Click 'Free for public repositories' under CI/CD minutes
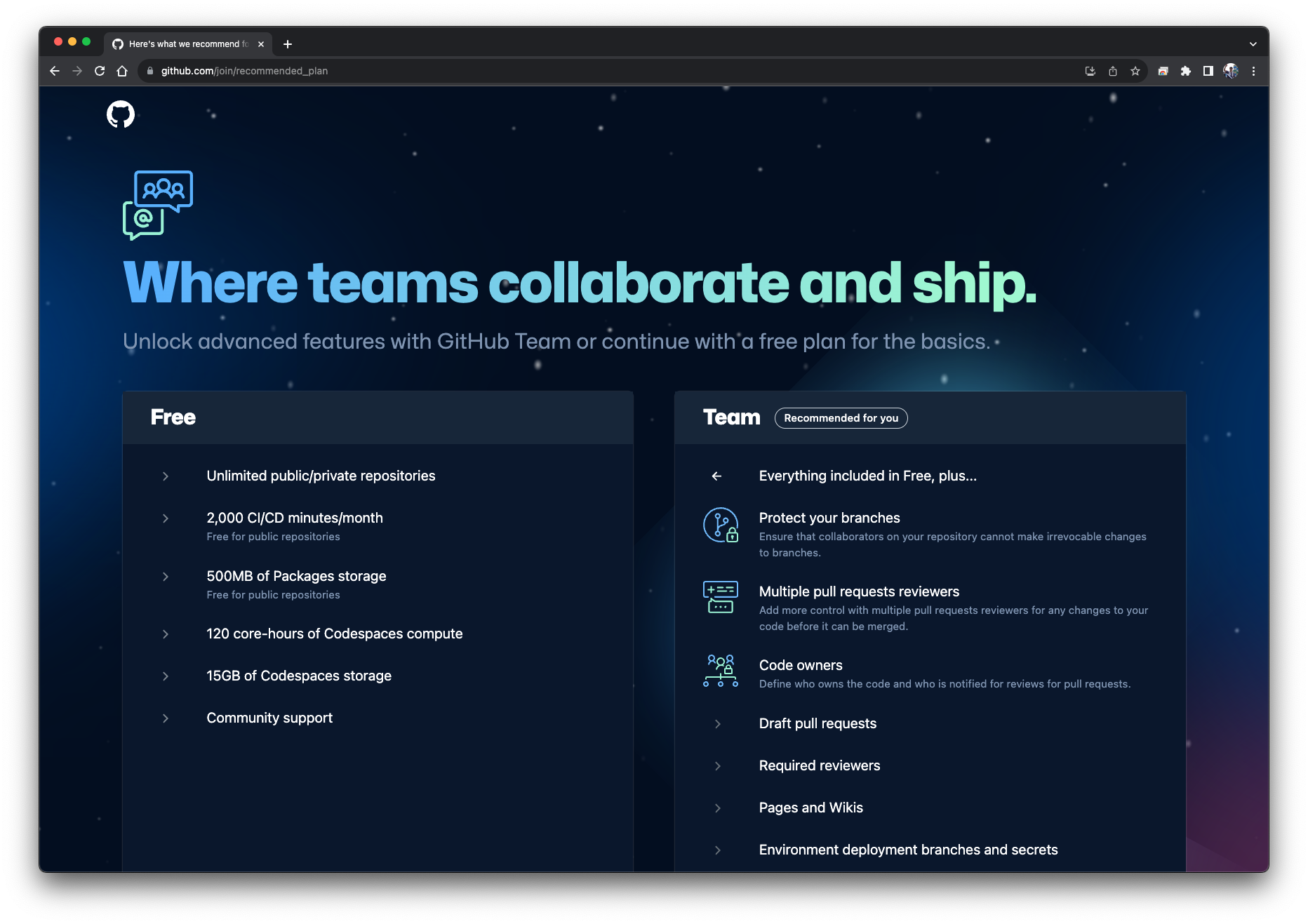Image resolution: width=1308 pixels, height=924 pixels. pyautogui.click(x=273, y=537)
